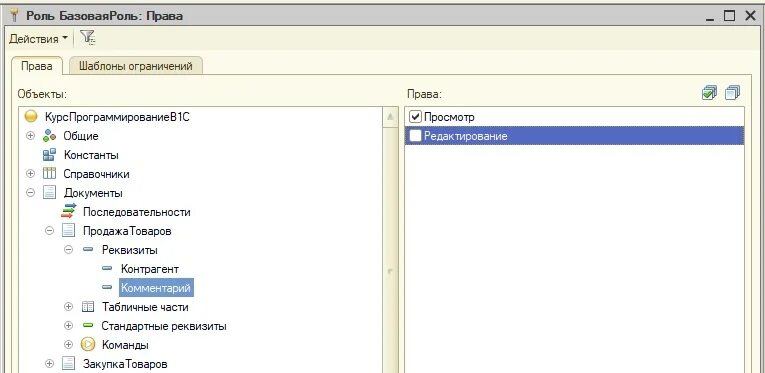Screen dimensions: 765x373
Task: Click the Справочники table icon
Action: point(50,174)
